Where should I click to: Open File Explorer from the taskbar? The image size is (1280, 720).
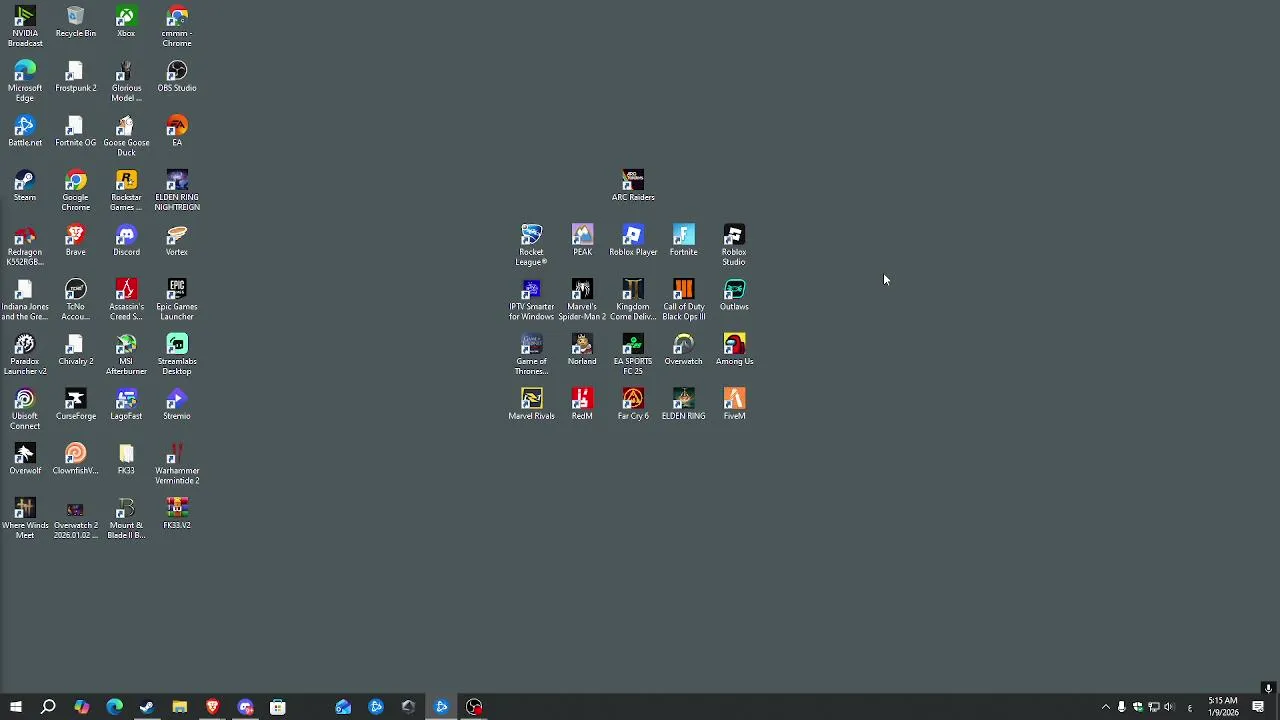coord(179,707)
